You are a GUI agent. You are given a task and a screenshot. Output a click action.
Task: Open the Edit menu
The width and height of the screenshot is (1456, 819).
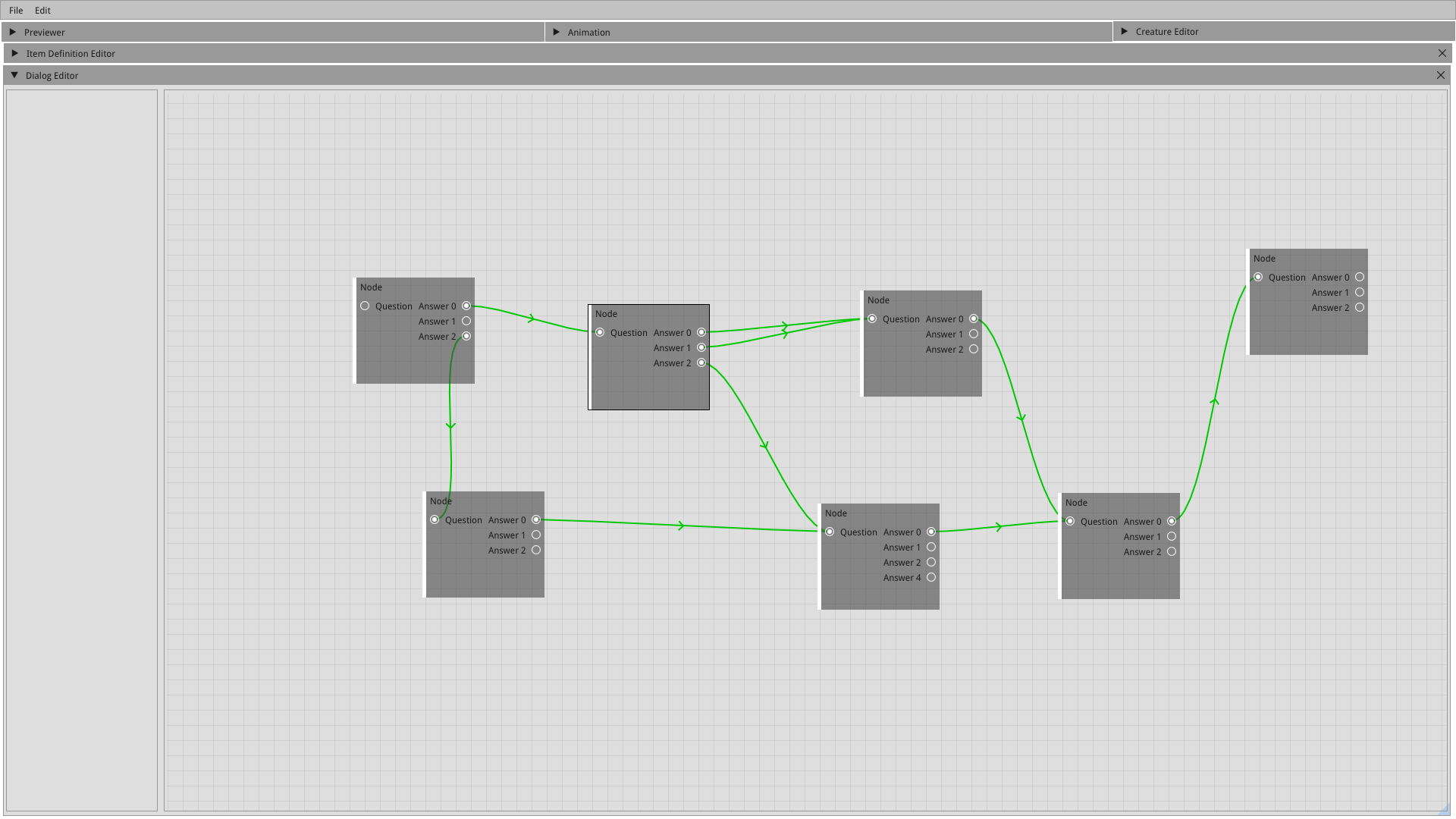pyautogui.click(x=42, y=10)
